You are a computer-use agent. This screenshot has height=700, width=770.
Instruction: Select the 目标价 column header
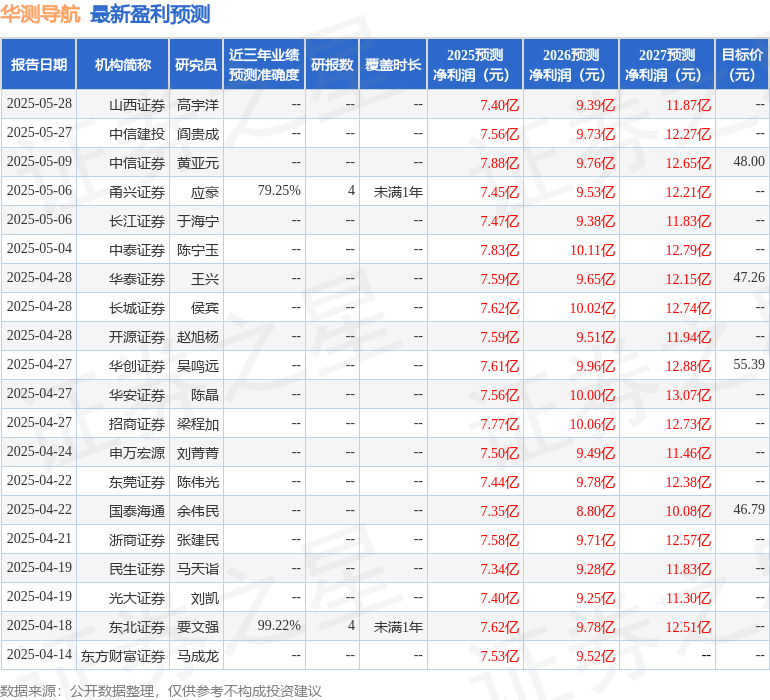(742, 65)
